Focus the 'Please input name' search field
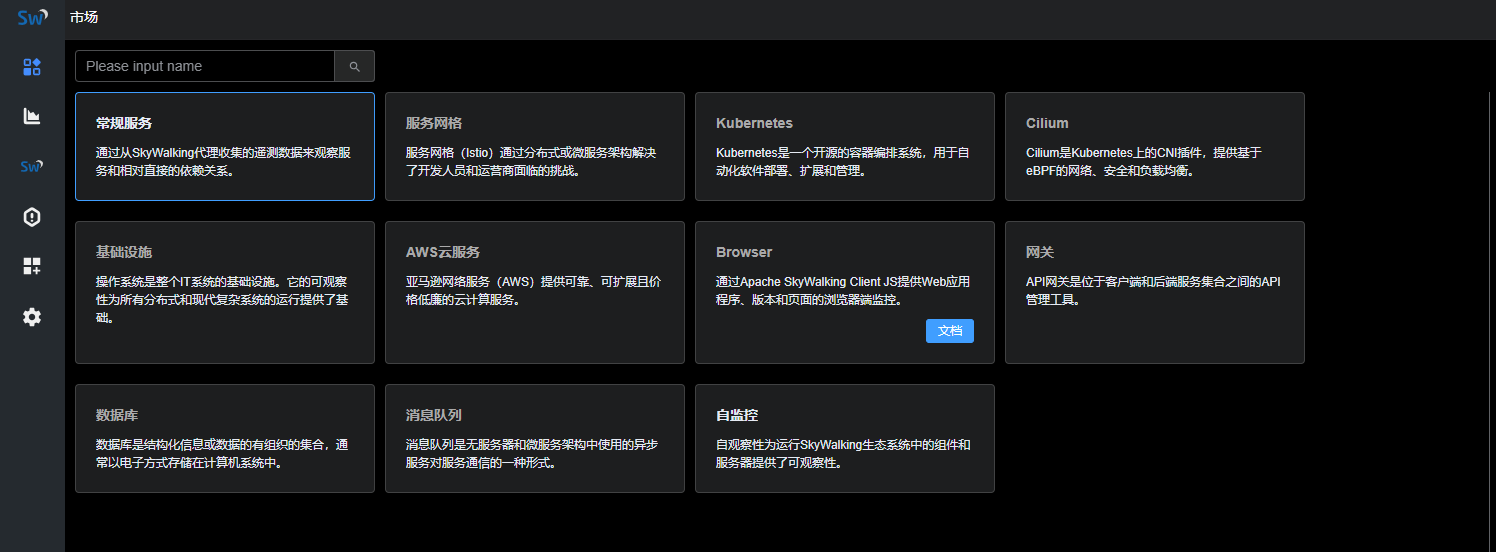 pos(205,66)
